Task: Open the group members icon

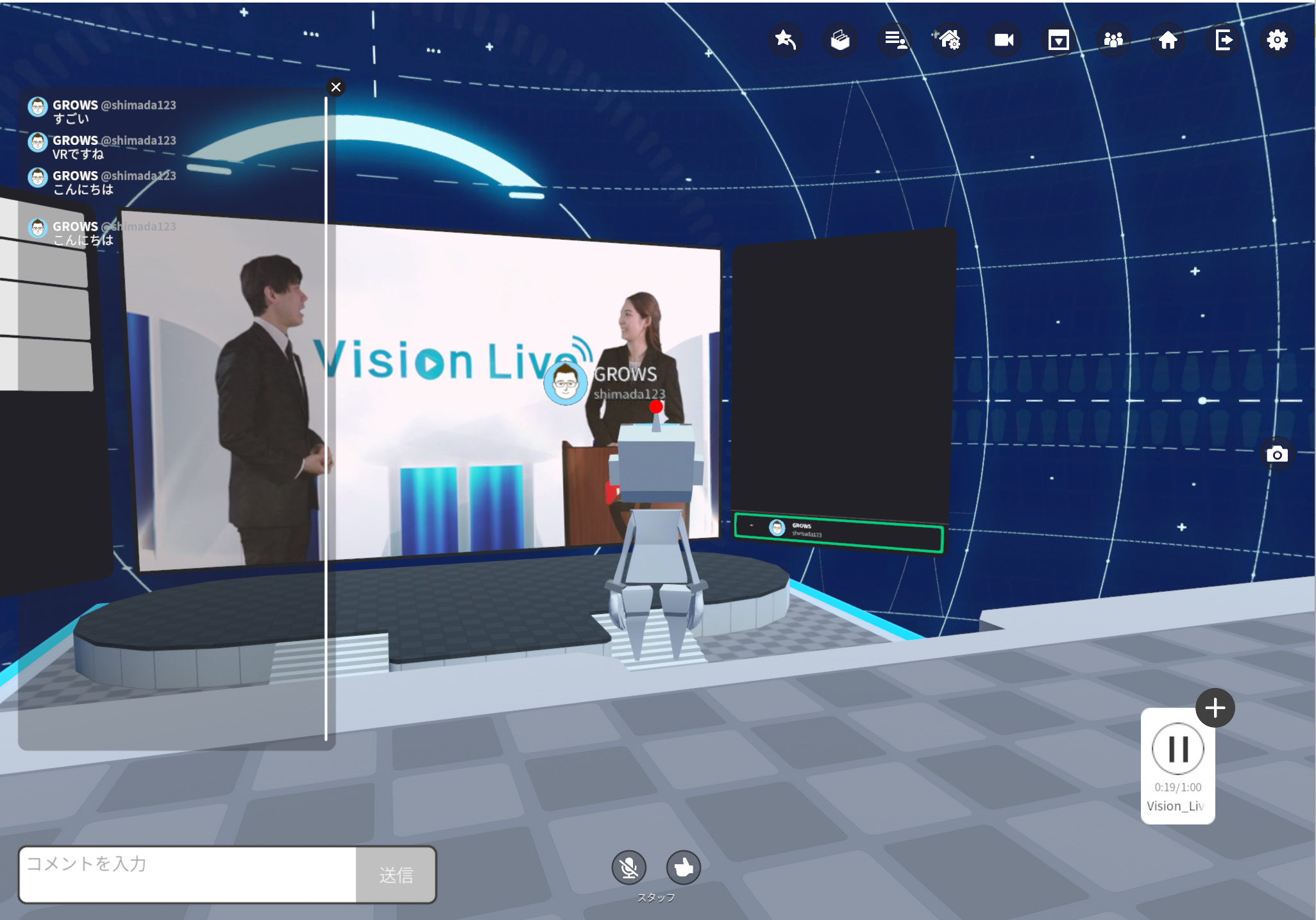Action: pyautogui.click(x=1113, y=40)
